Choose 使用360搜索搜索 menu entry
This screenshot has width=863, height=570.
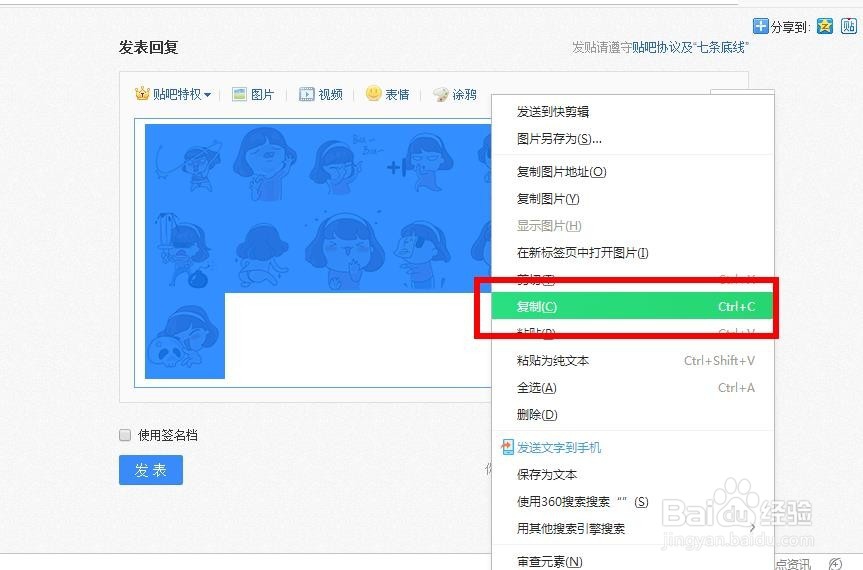(x=633, y=501)
